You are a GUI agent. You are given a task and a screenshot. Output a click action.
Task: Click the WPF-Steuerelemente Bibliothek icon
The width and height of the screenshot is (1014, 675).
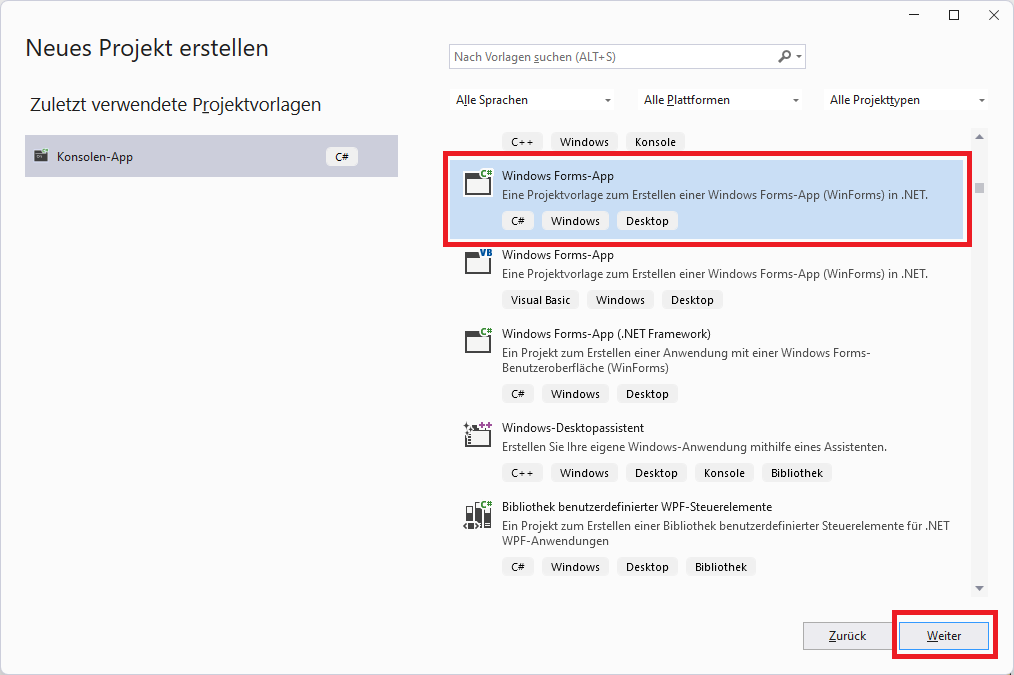tap(479, 515)
